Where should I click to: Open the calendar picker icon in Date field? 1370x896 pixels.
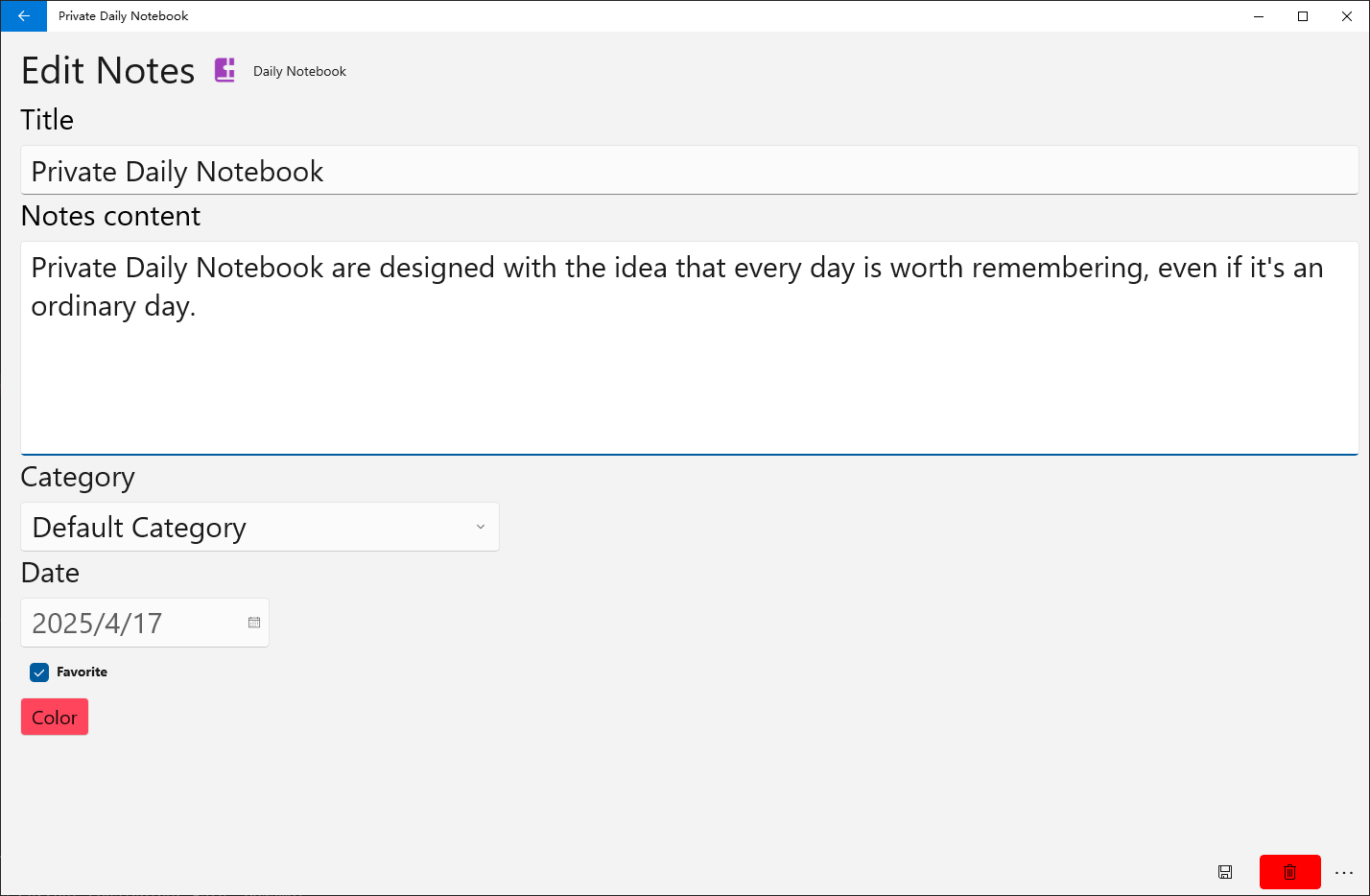[254, 623]
